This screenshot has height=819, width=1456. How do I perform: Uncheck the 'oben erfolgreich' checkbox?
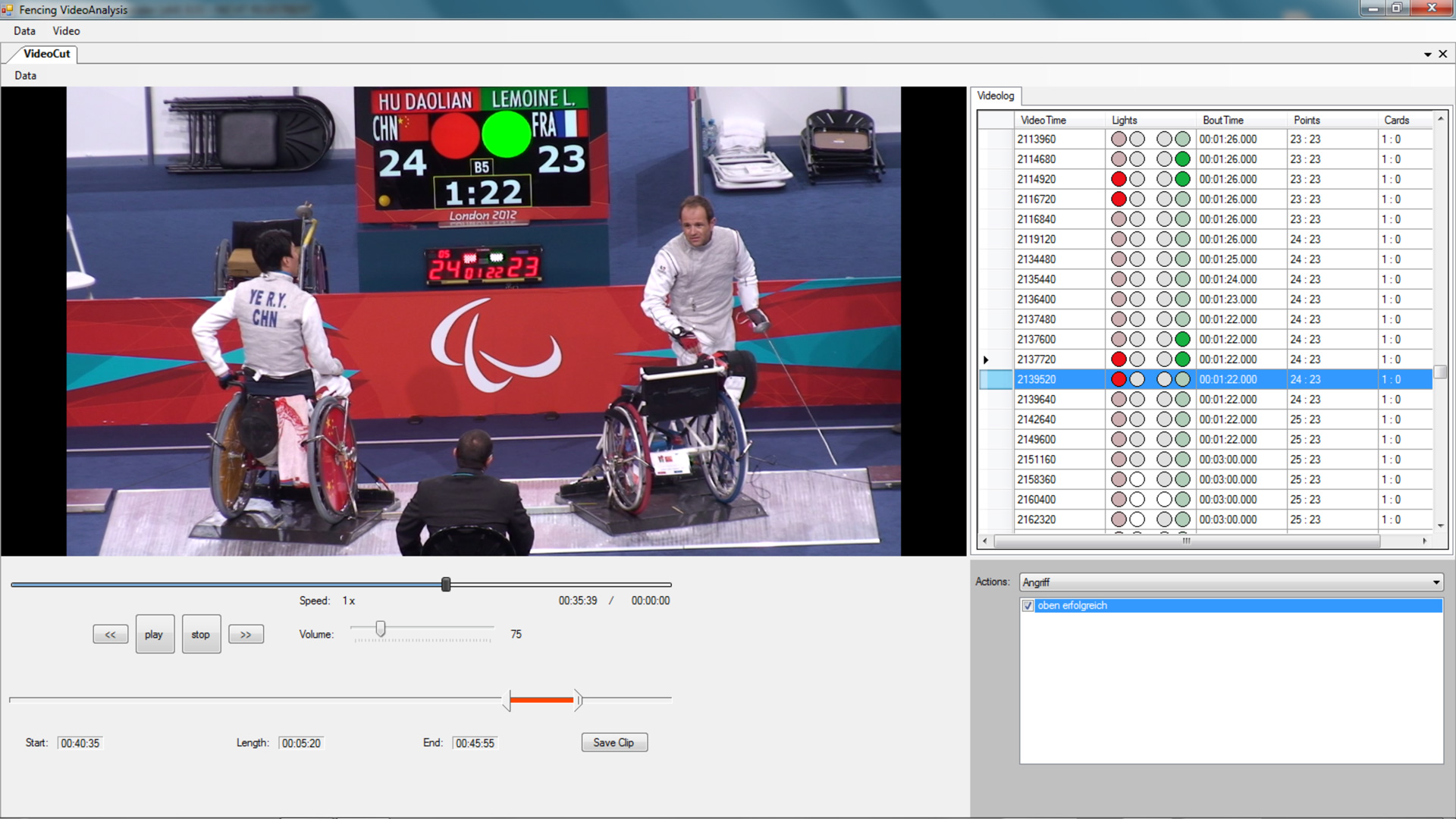[x=1028, y=606]
